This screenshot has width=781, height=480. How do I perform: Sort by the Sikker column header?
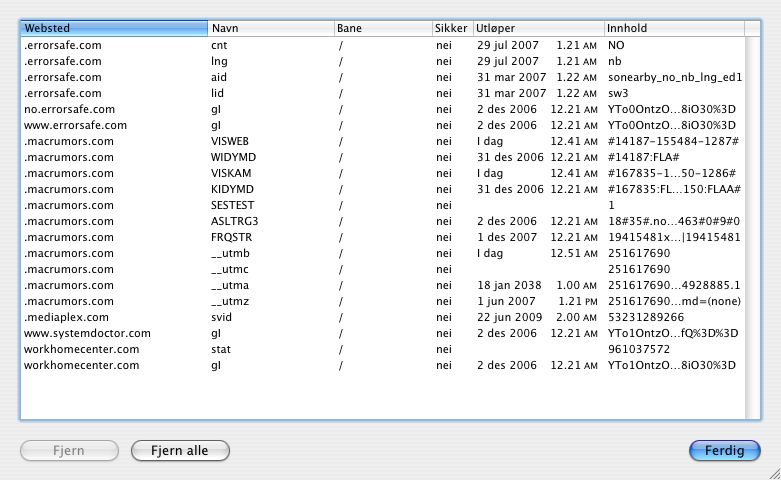point(452,28)
